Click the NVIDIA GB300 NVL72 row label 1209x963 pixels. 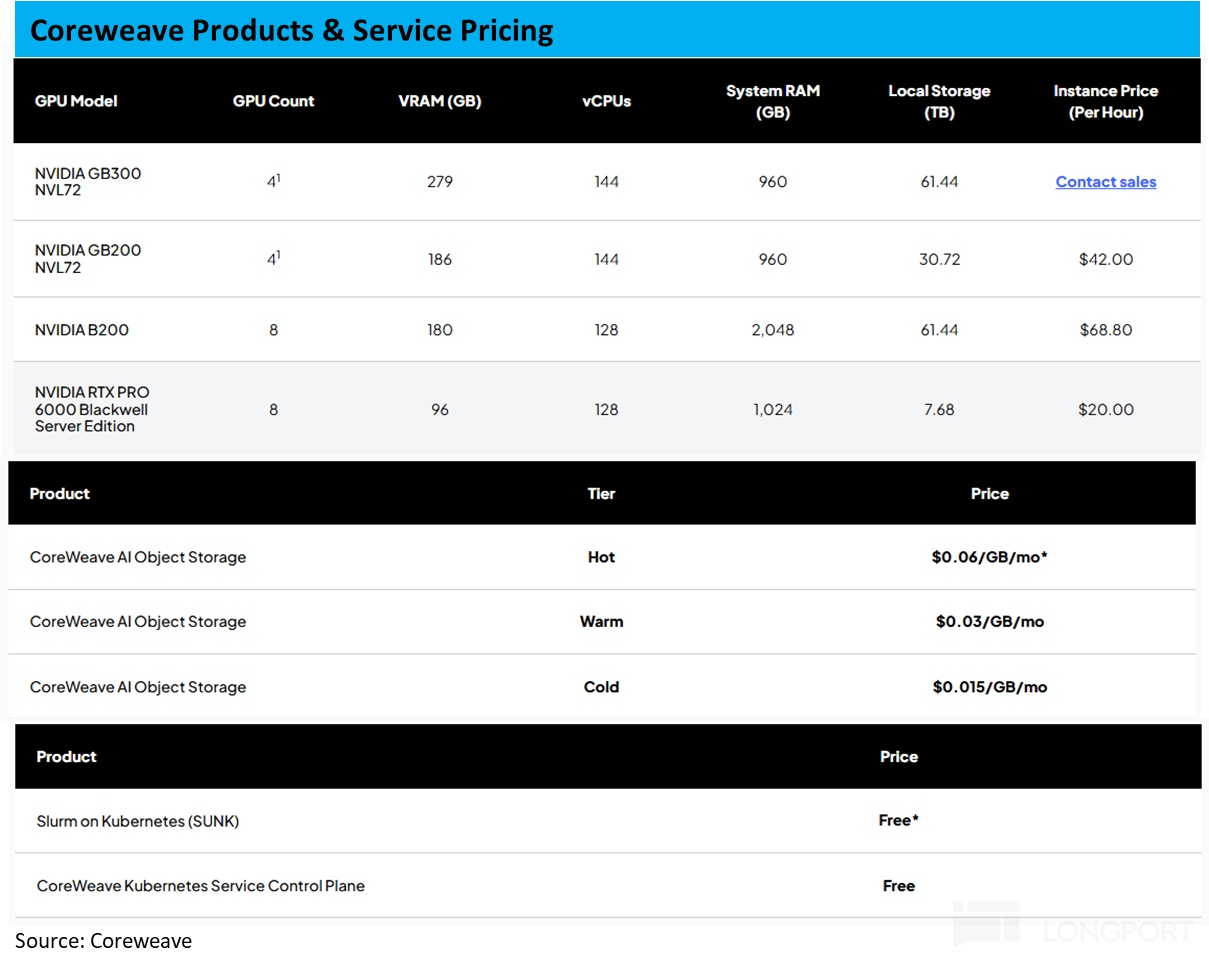tap(88, 181)
